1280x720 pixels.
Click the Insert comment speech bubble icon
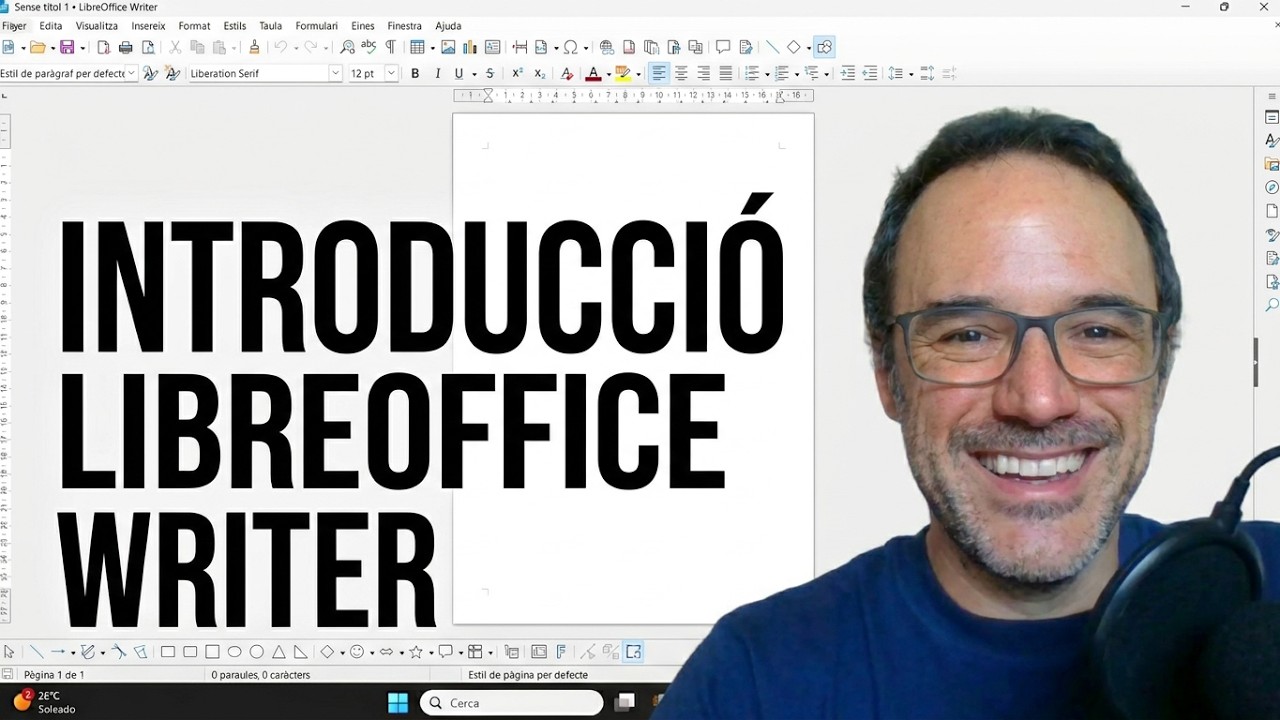(723, 47)
